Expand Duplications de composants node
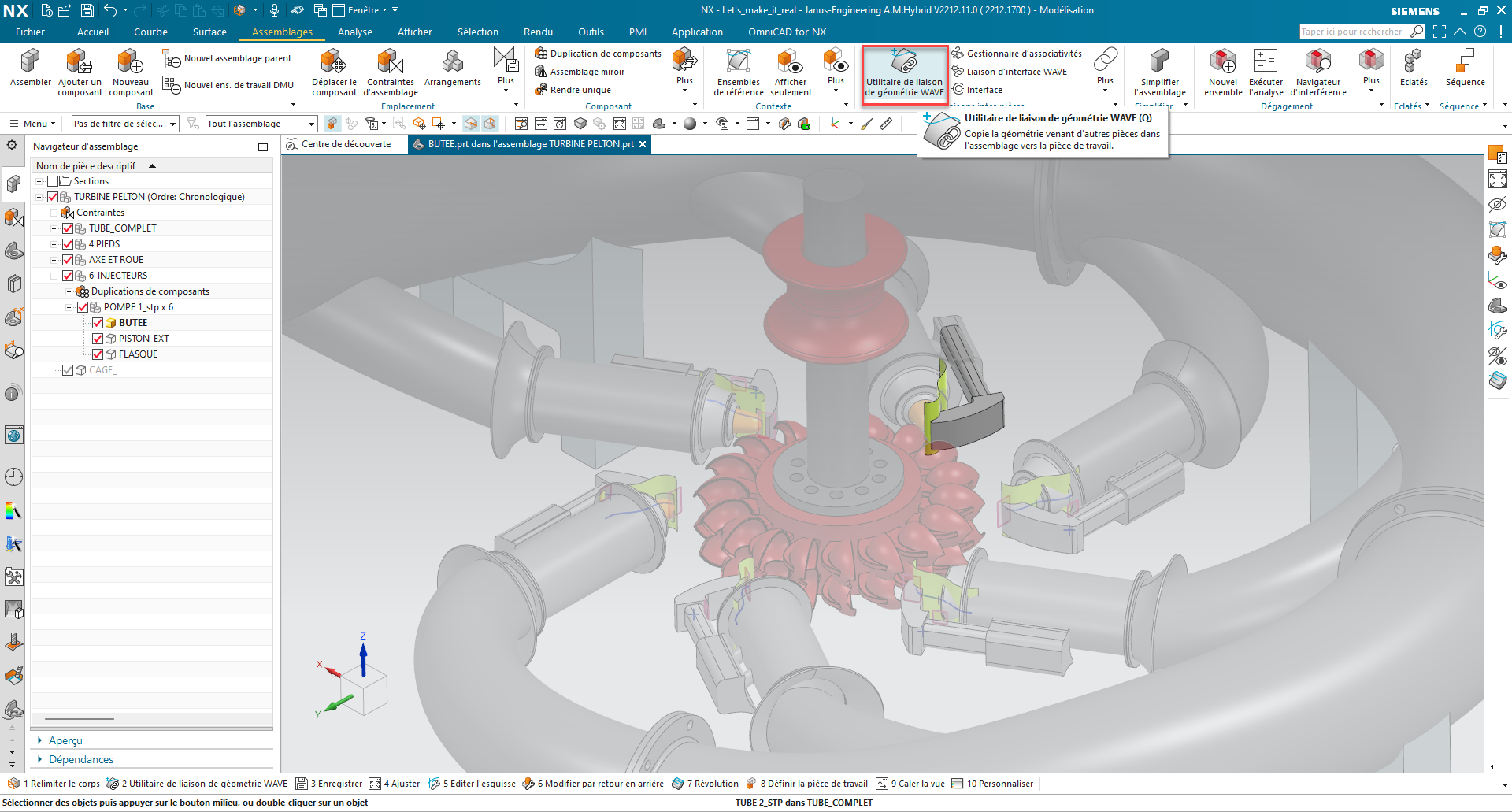 [69, 291]
